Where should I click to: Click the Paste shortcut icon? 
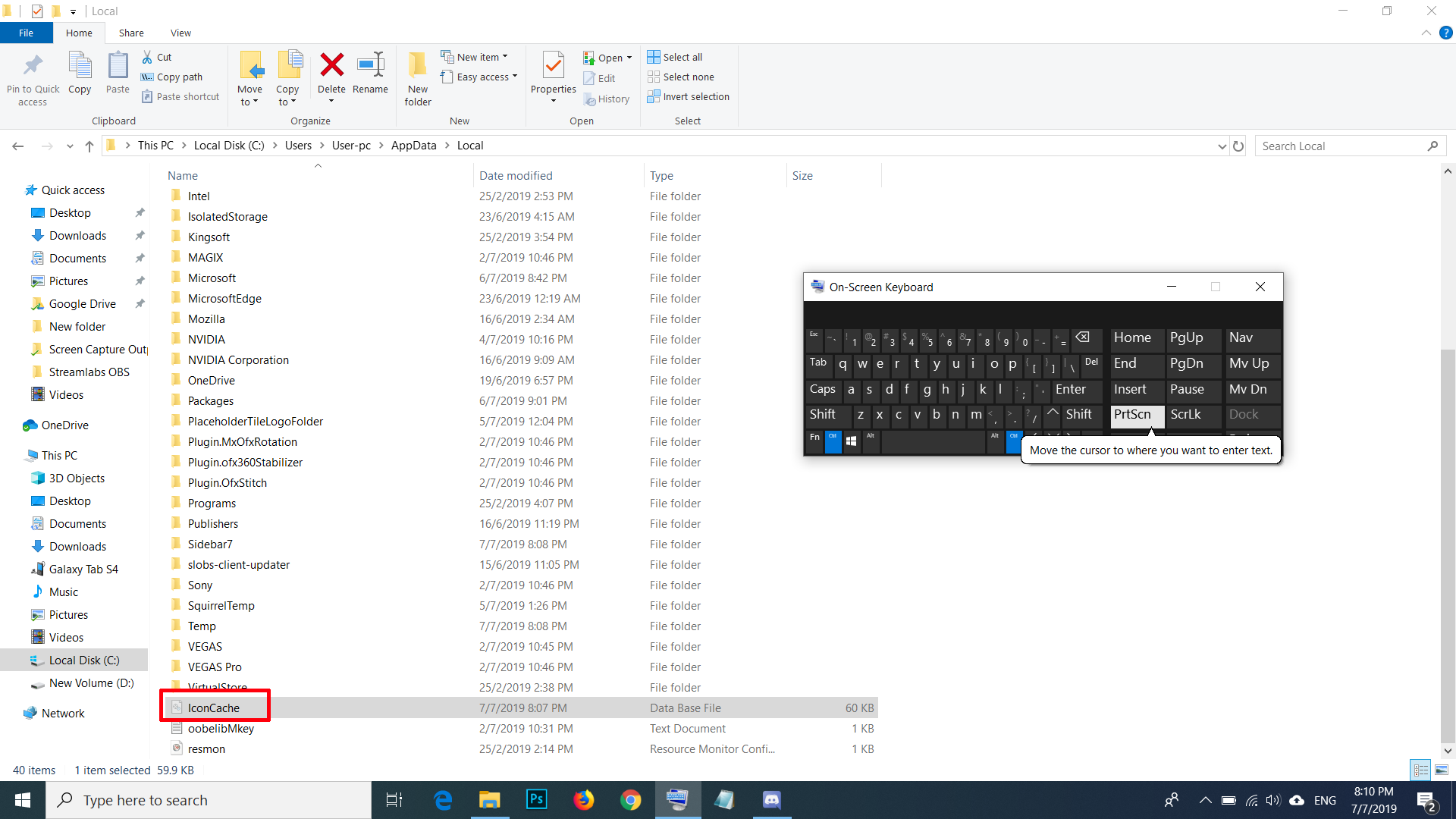tap(180, 96)
